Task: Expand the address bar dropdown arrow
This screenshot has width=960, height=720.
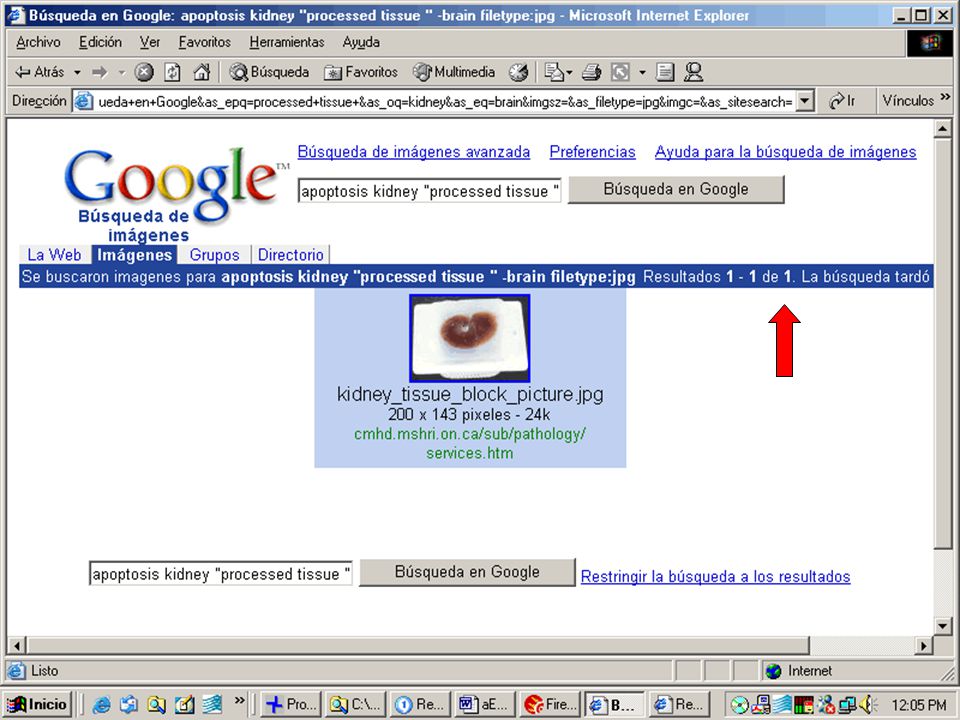Action: pyautogui.click(x=806, y=102)
